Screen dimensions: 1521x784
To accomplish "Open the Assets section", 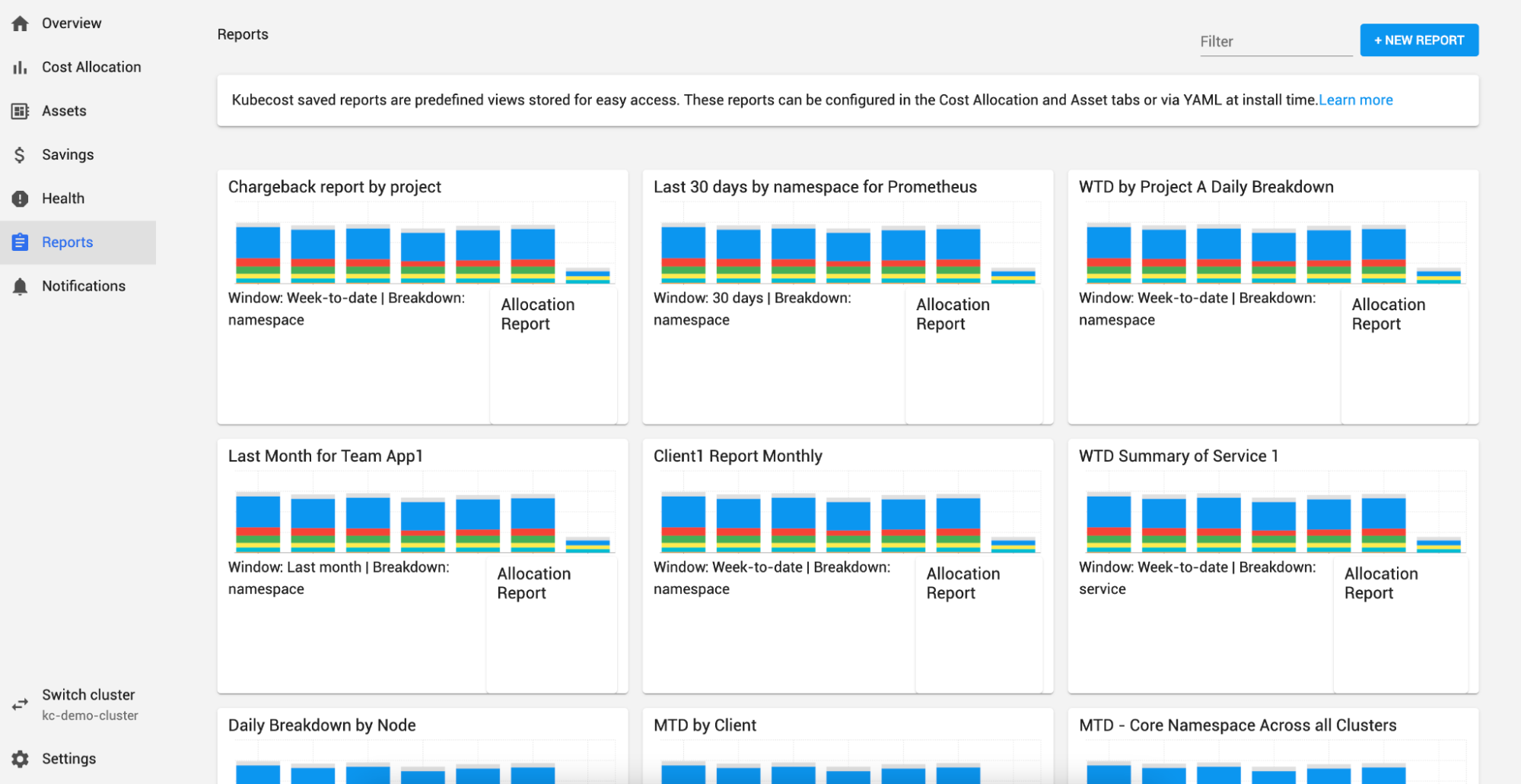I will (64, 111).
